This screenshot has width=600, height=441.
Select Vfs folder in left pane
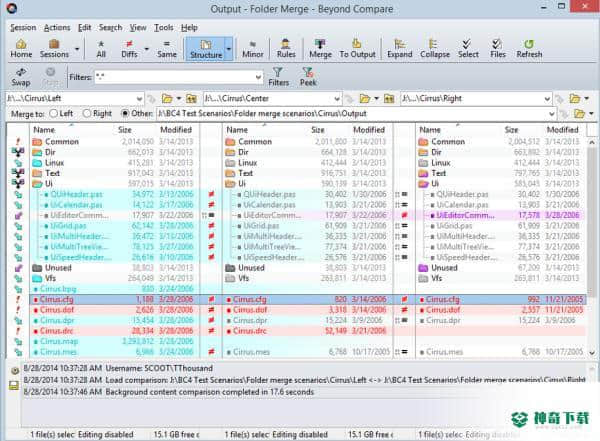coord(50,278)
